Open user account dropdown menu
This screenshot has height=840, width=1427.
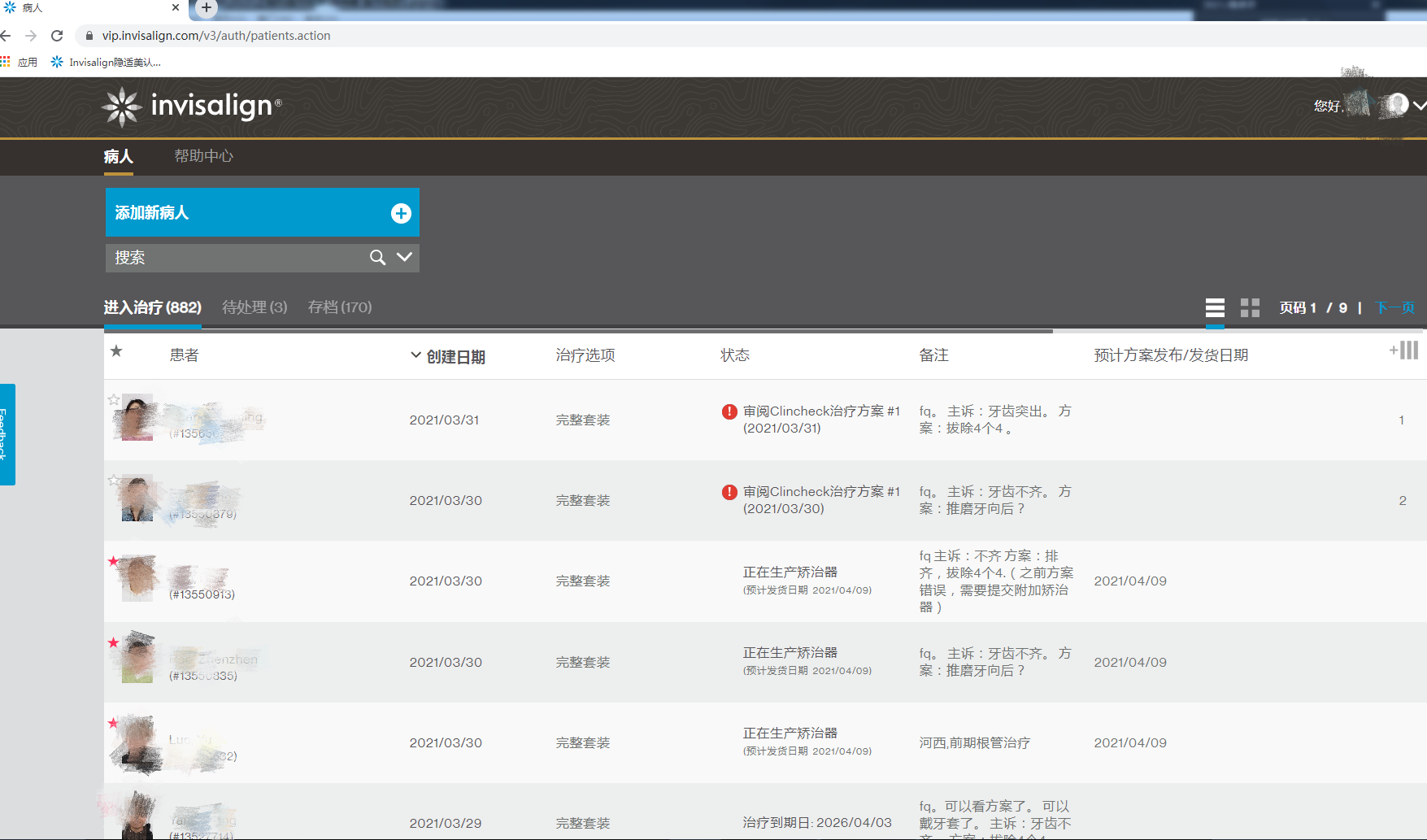pyautogui.click(x=1419, y=106)
